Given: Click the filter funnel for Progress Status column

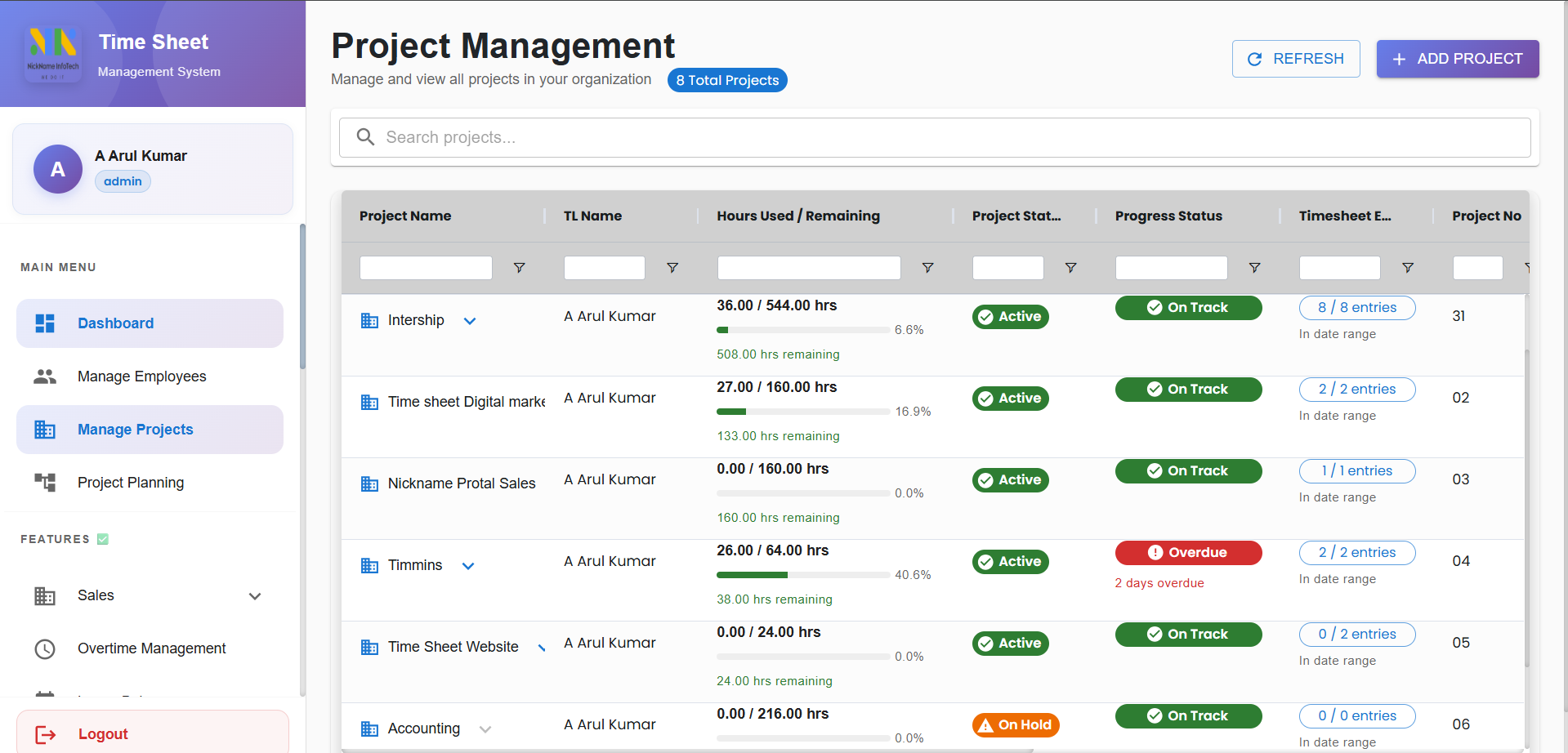Looking at the screenshot, I should pyautogui.click(x=1255, y=267).
